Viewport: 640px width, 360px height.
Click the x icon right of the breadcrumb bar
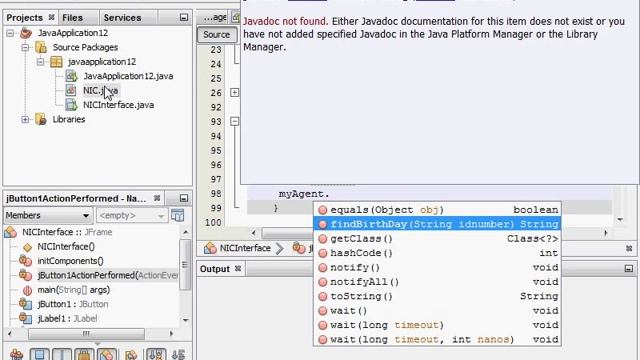pyautogui.click(x=629, y=248)
